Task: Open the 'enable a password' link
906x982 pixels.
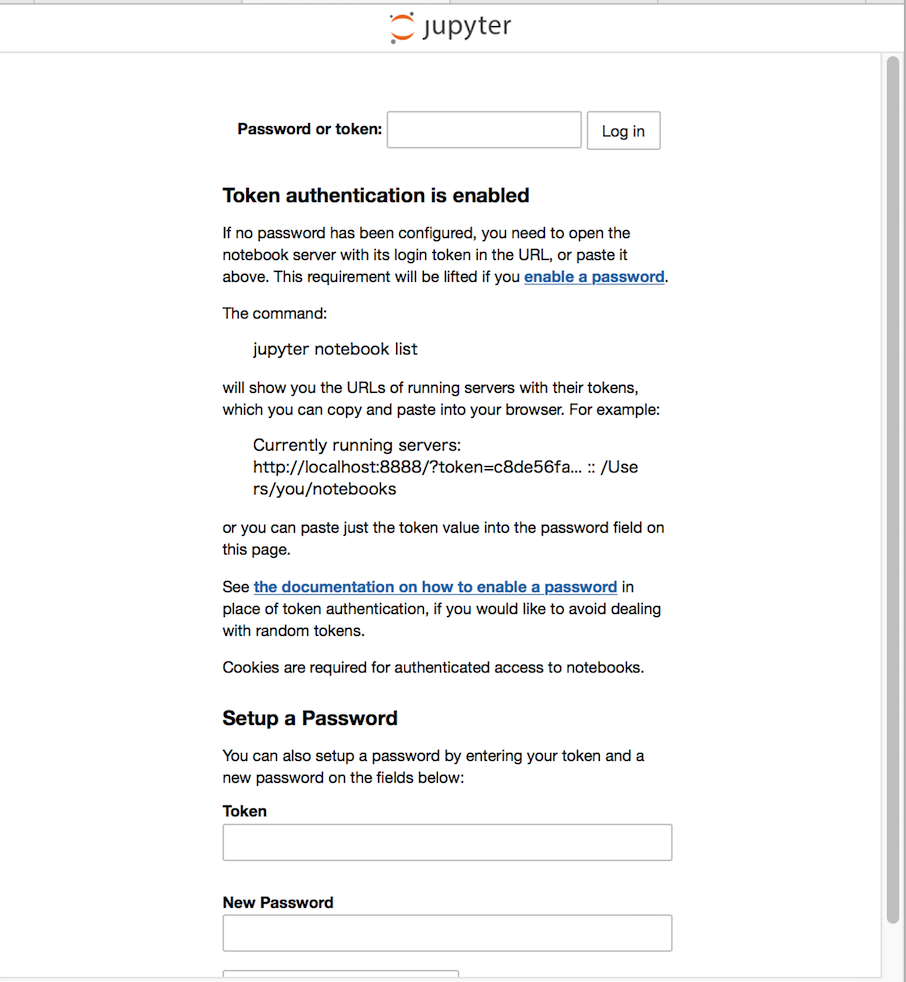Action: coord(594,277)
